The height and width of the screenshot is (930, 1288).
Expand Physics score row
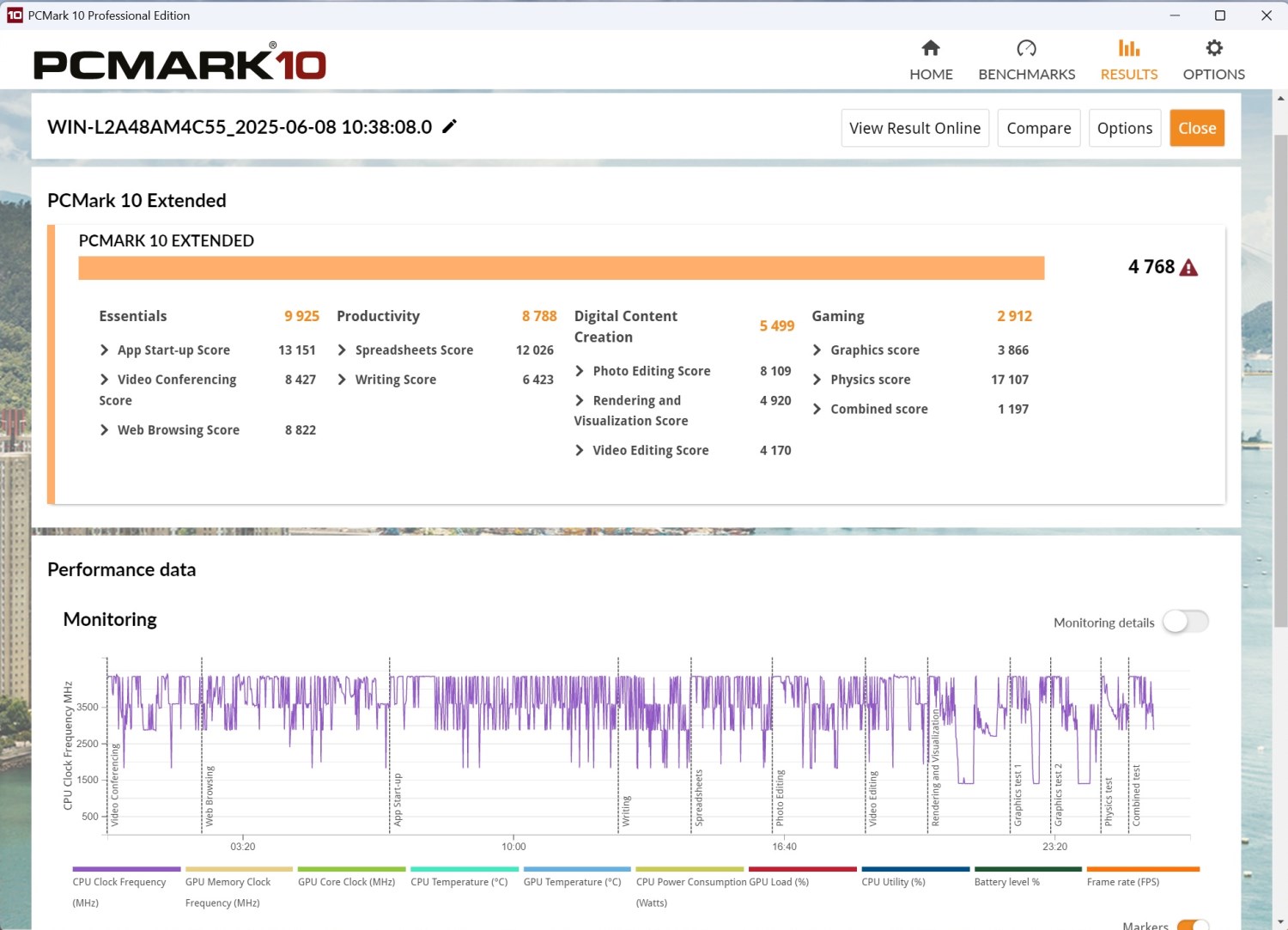(817, 380)
